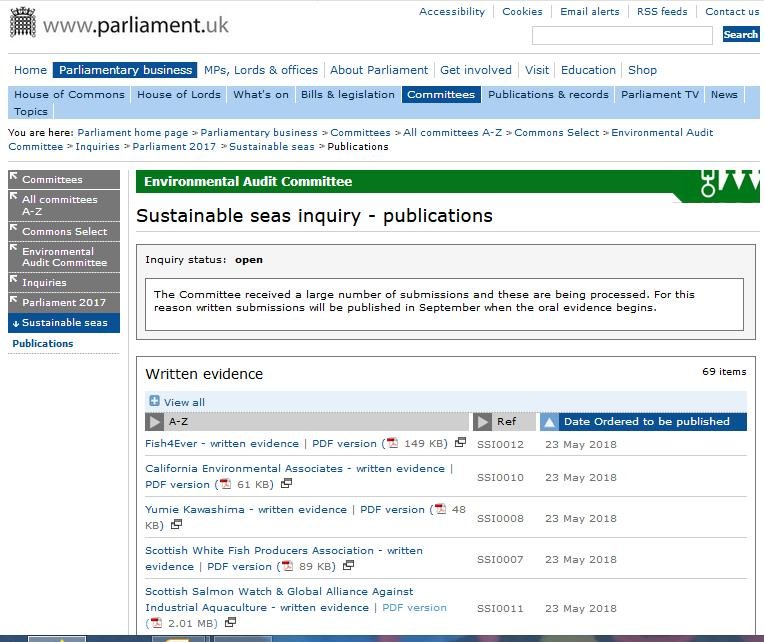Click PDF icon in Yumie Kawashima row
Viewport: 764px width, 642px height.
pyautogui.click(x=440, y=509)
